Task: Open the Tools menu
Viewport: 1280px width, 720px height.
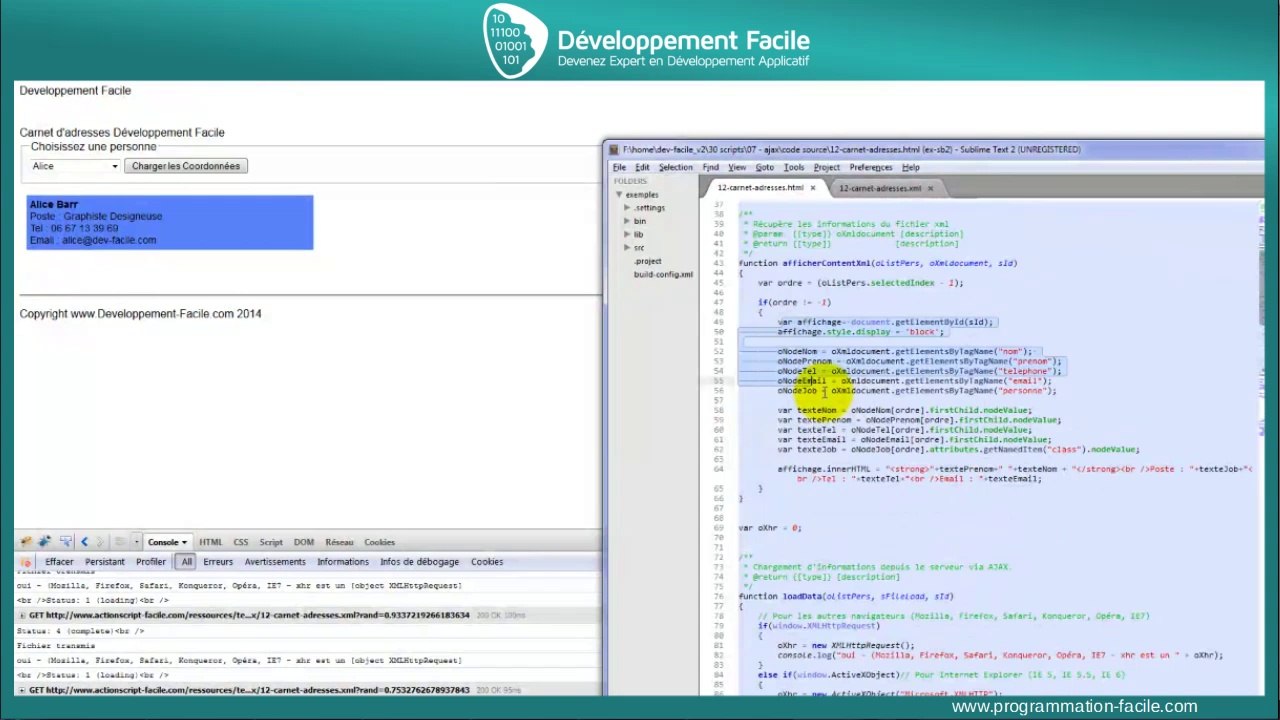Action: point(794,168)
